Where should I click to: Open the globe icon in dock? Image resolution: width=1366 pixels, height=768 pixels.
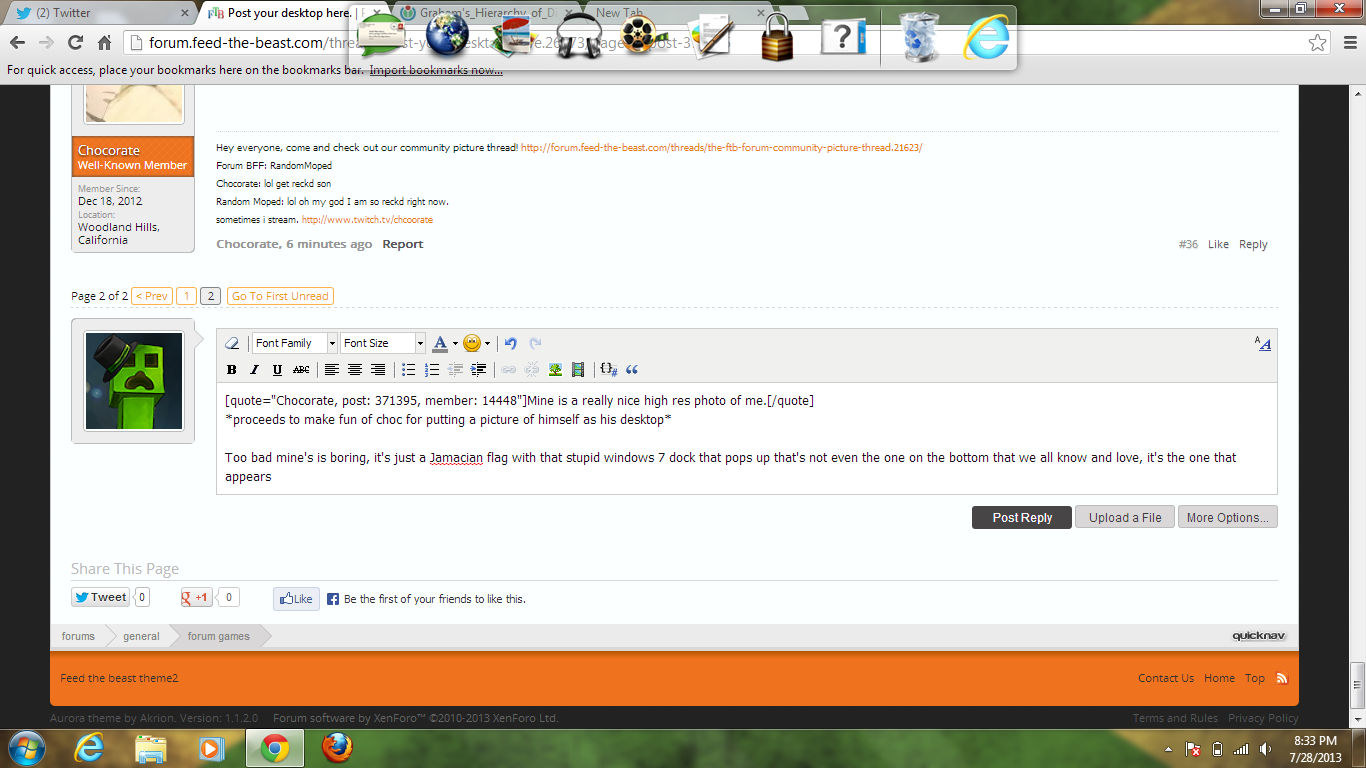pyautogui.click(x=447, y=36)
